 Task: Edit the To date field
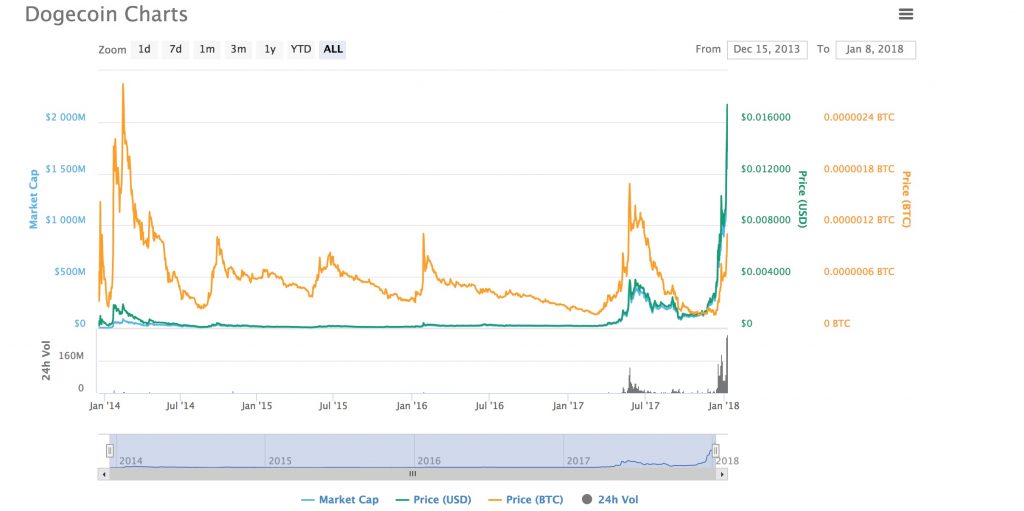pyautogui.click(x=875, y=50)
